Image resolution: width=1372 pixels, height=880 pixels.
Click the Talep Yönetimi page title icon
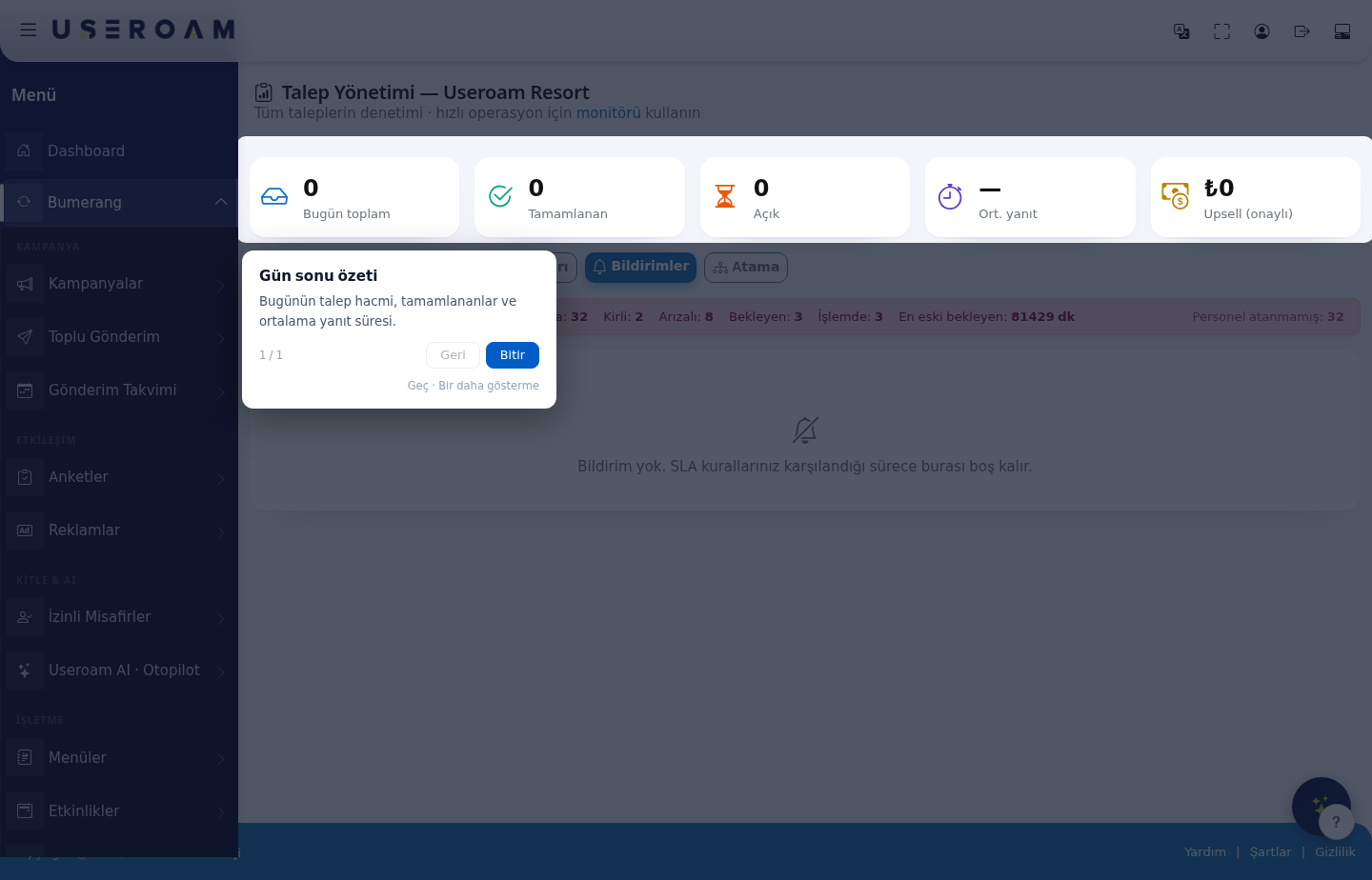[x=264, y=92]
